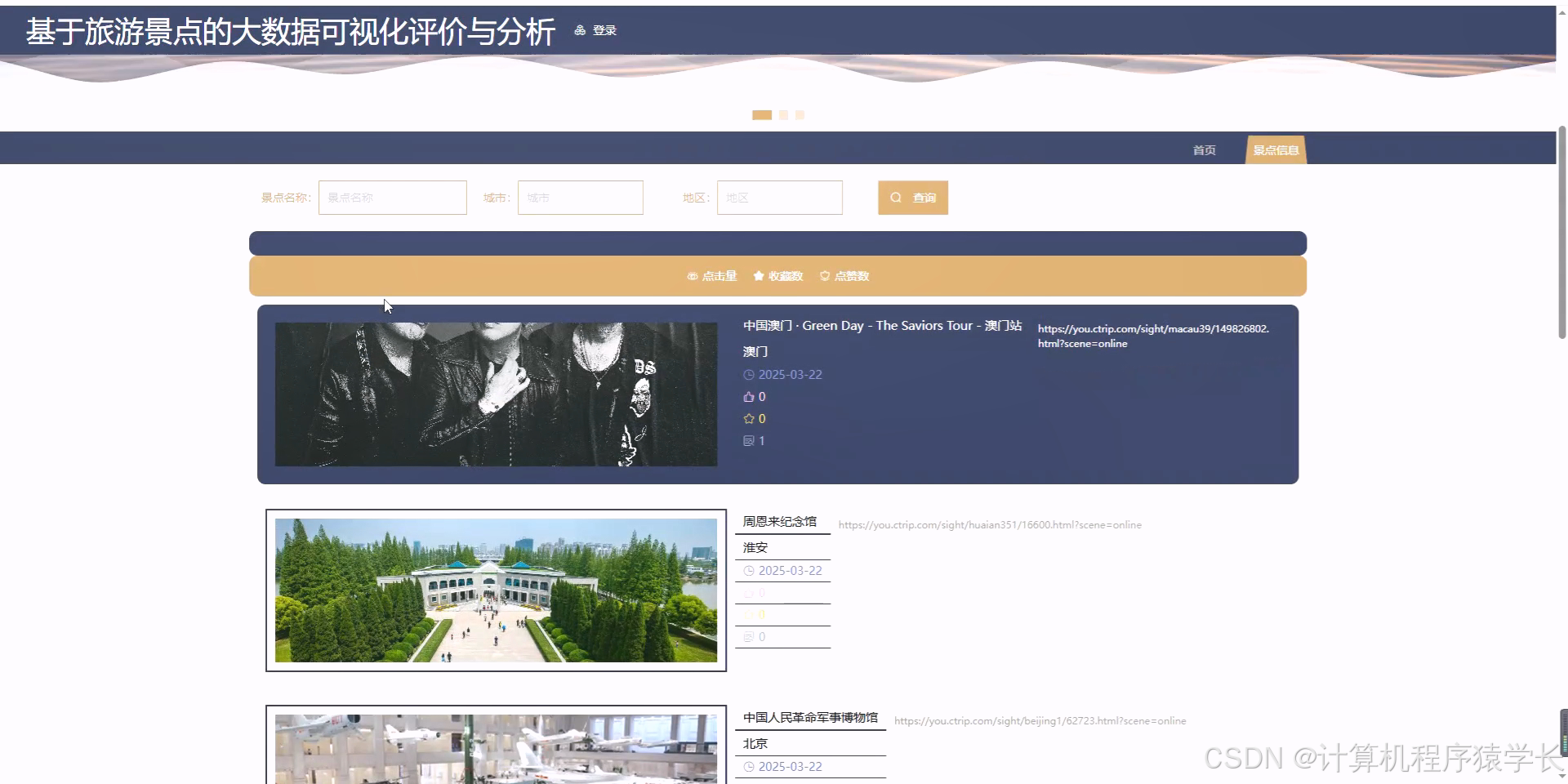
Task: Click the 景点名称 input field
Action: point(392,198)
